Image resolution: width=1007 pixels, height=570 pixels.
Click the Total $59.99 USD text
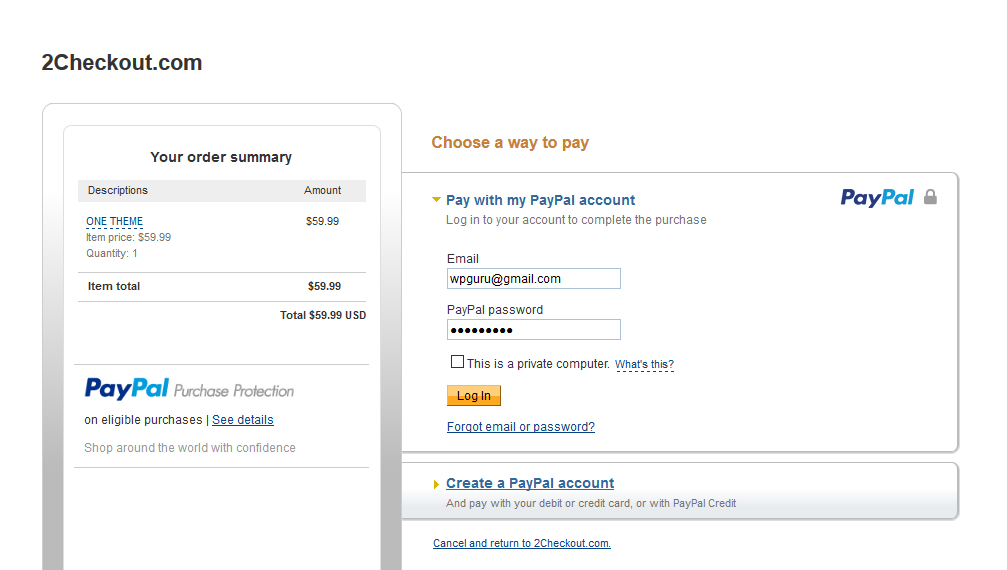[x=323, y=315]
